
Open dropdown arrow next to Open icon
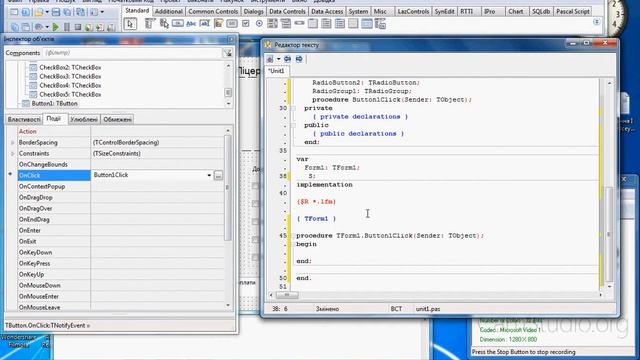point(47,13)
